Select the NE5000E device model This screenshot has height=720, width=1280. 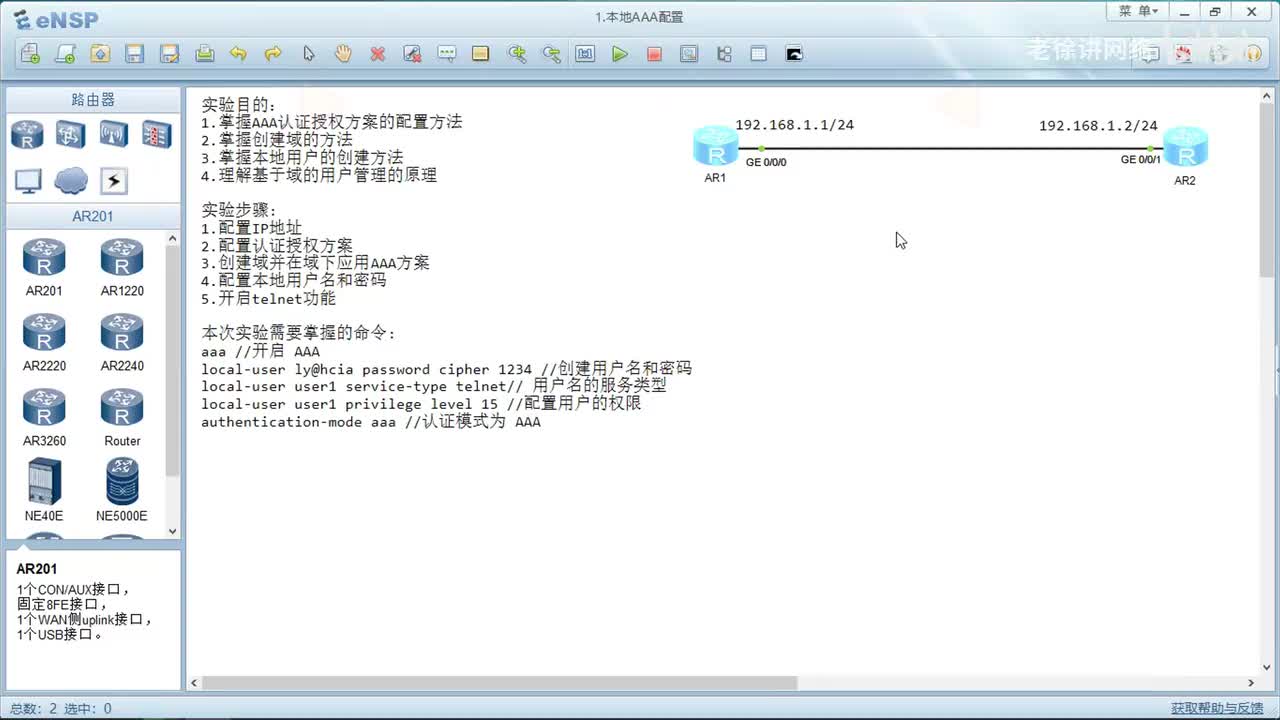pos(122,490)
